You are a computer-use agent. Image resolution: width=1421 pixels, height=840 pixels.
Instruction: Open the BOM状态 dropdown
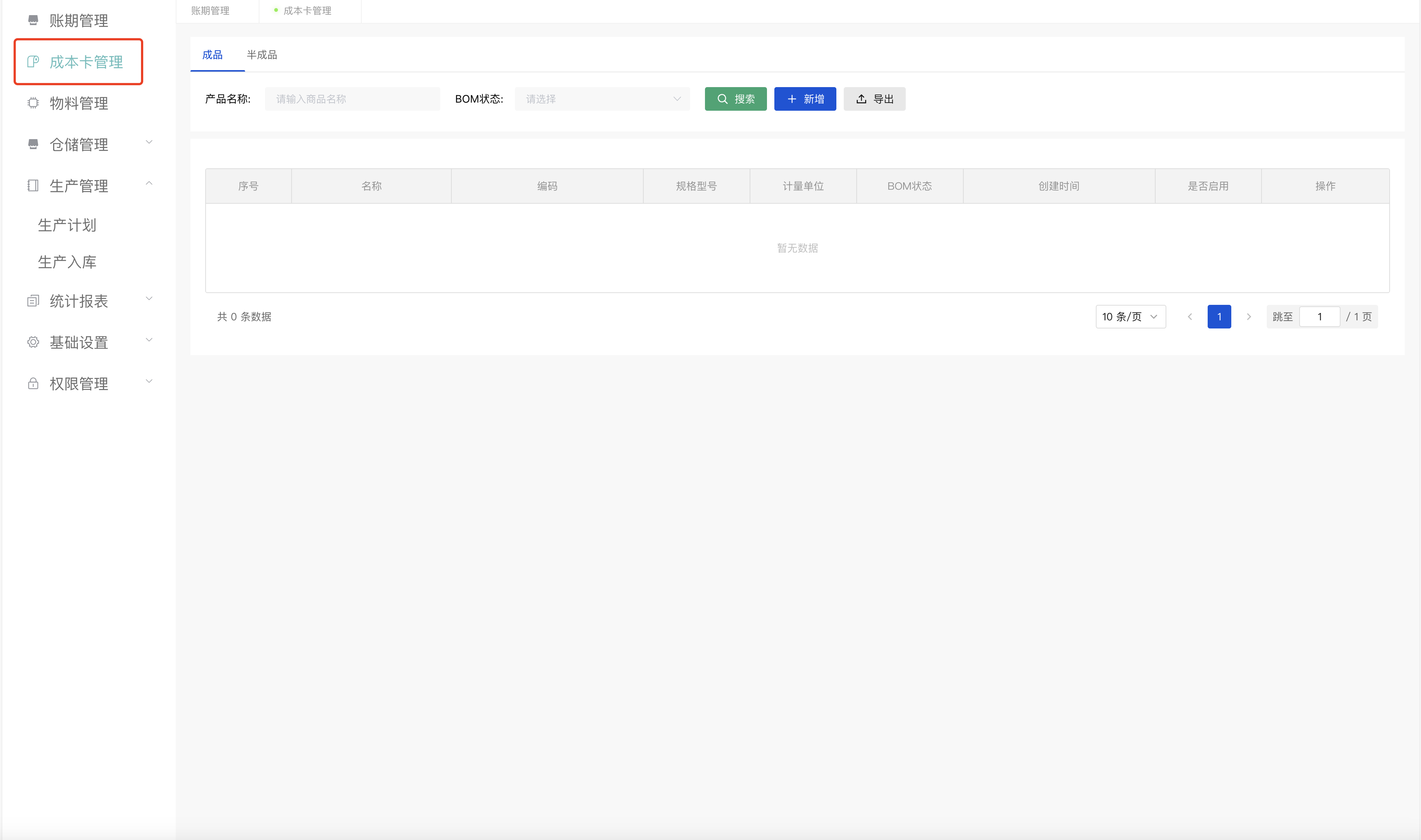[x=602, y=99]
